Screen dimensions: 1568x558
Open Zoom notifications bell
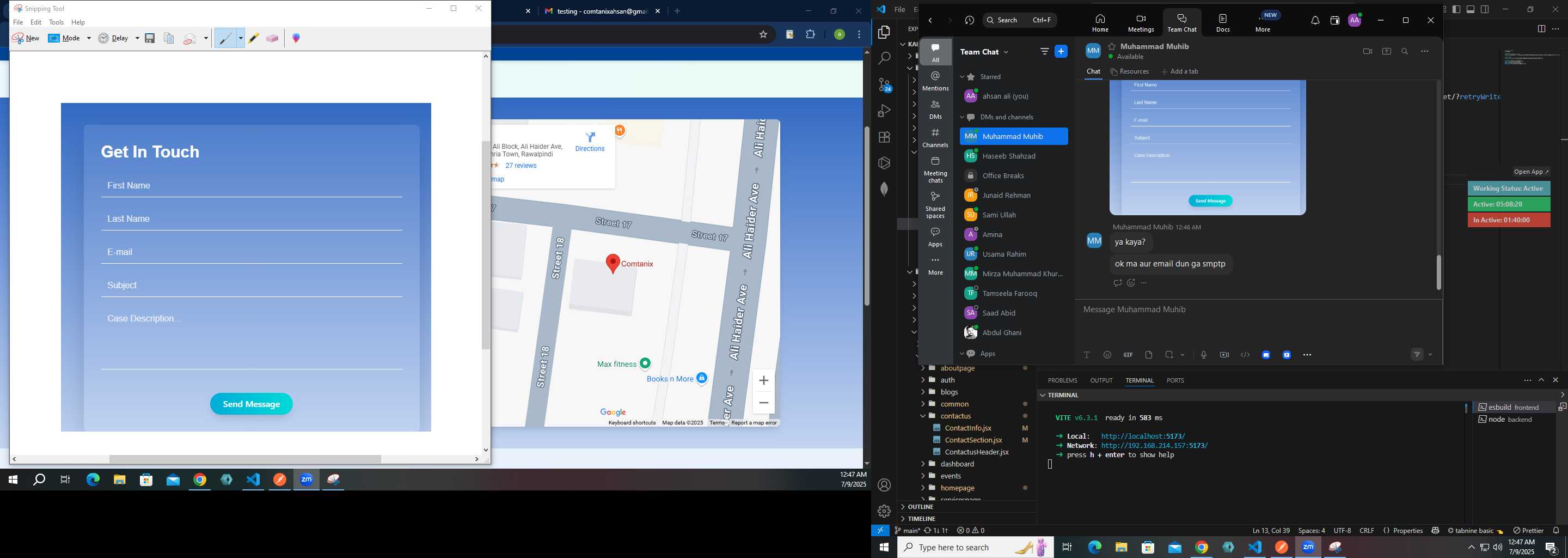[1315, 21]
